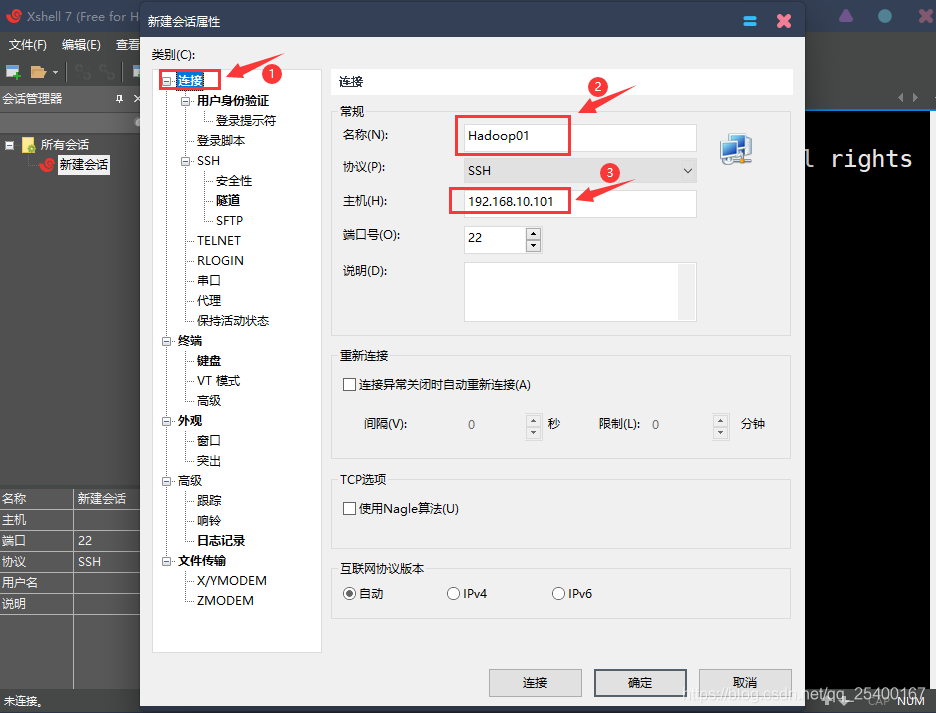The height and width of the screenshot is (713, 936).
Task: Pin the 会话管理器 panel
Action: pos(119,99)
